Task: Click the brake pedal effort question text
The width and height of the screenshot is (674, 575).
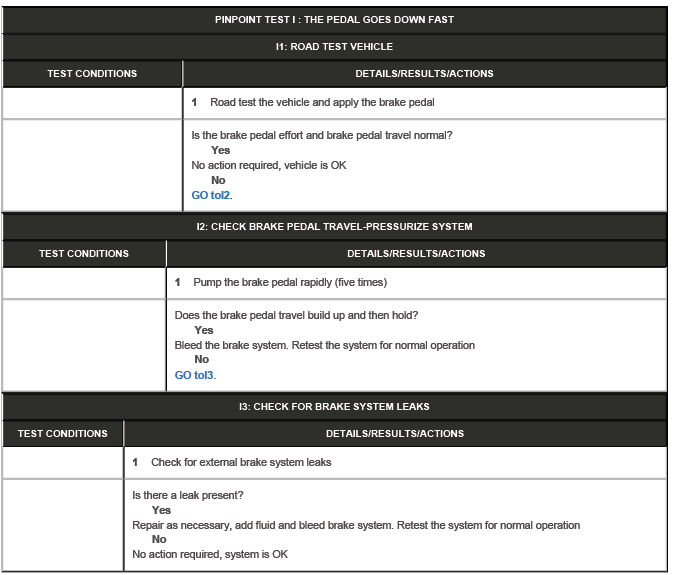Action: (329, 135)
